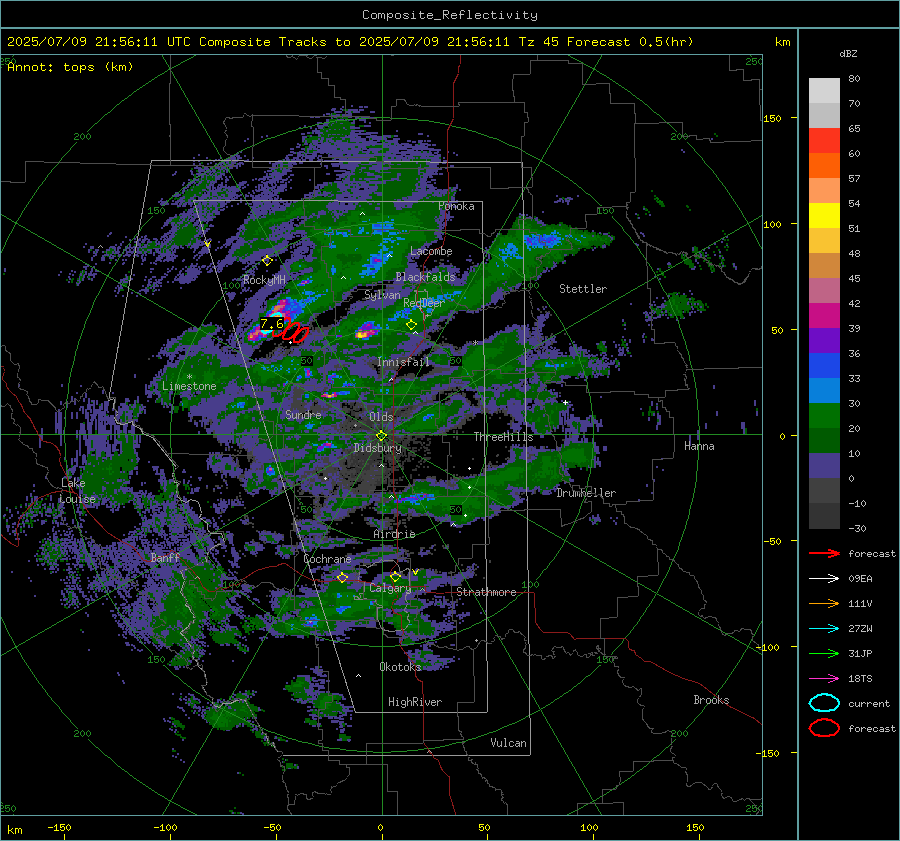Click the yellow diamond marker at Red Deer
Viewport: 900px width, 841px height.
(411, 325)
